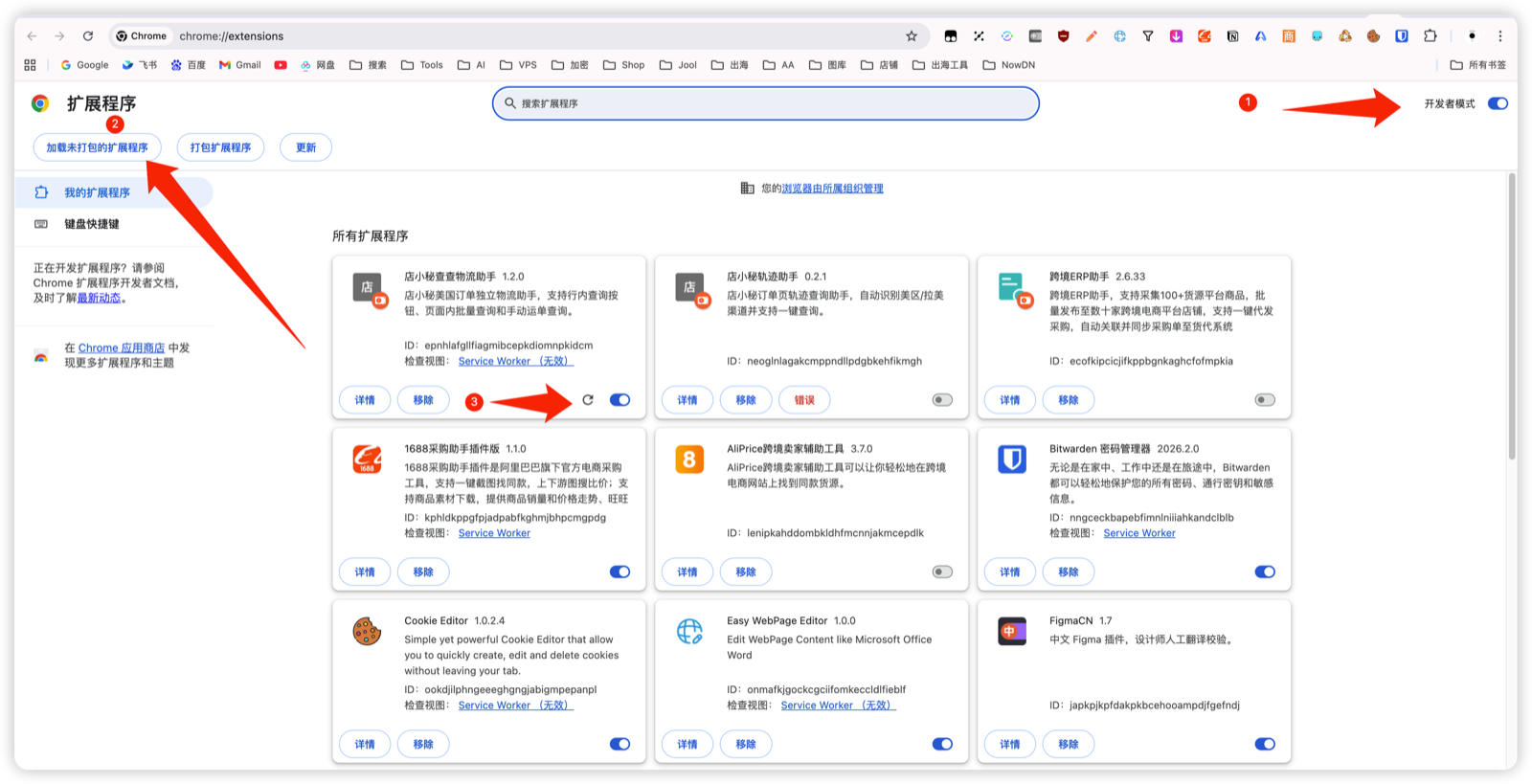Open the Google bookmark
The width and height of the screenshot is (1532, 784).
coord(84,65)
